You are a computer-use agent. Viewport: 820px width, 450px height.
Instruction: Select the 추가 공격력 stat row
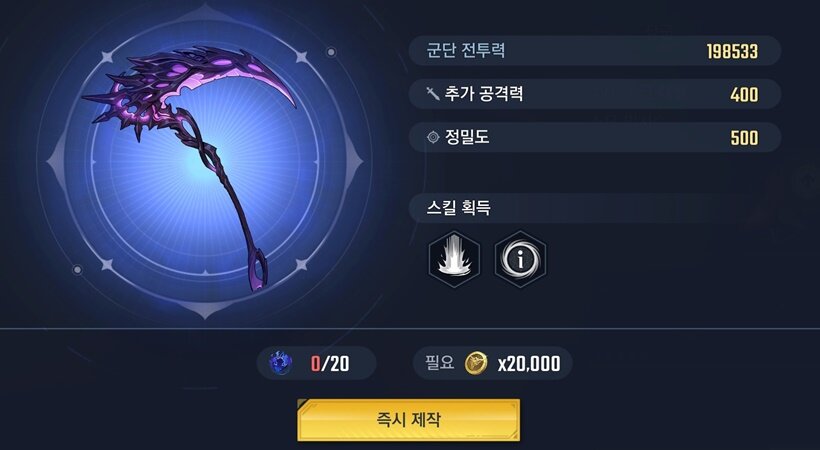(595, 94)
